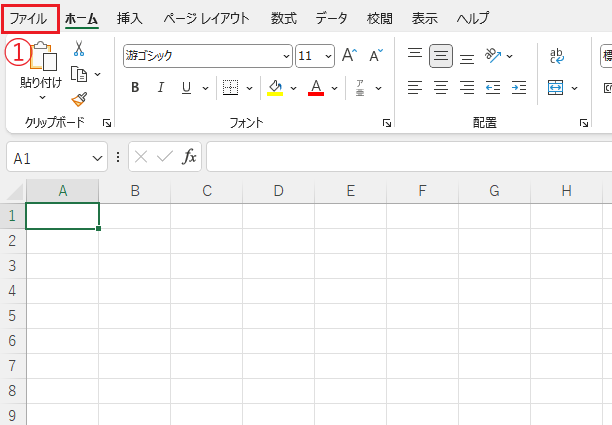Screen dimensions: 612x425
Task: Click the select all corner triangle
Action: (x=15, y=192)
